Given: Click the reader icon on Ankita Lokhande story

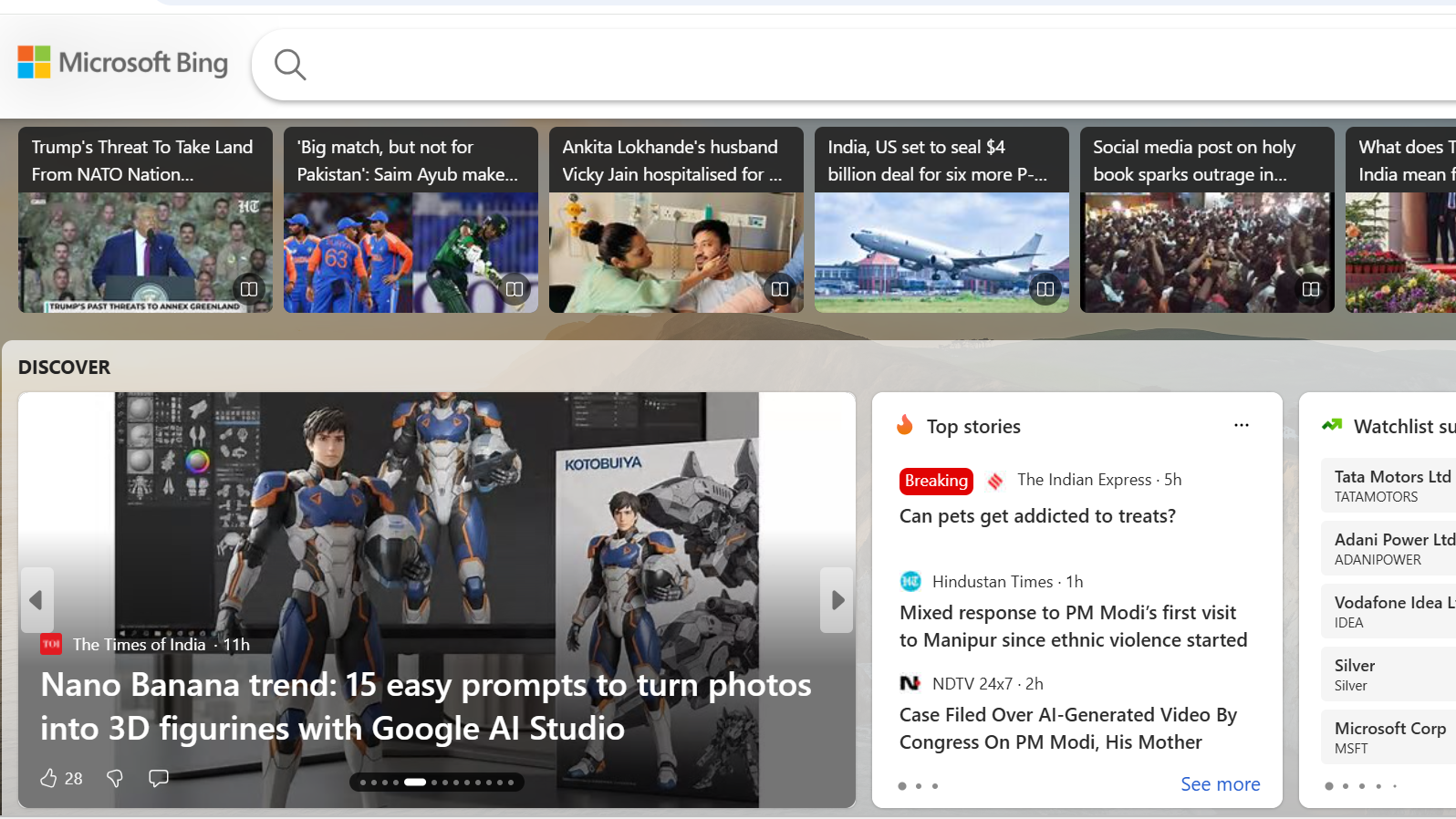Looking at the screenshot, I should [x=779, y=289].
